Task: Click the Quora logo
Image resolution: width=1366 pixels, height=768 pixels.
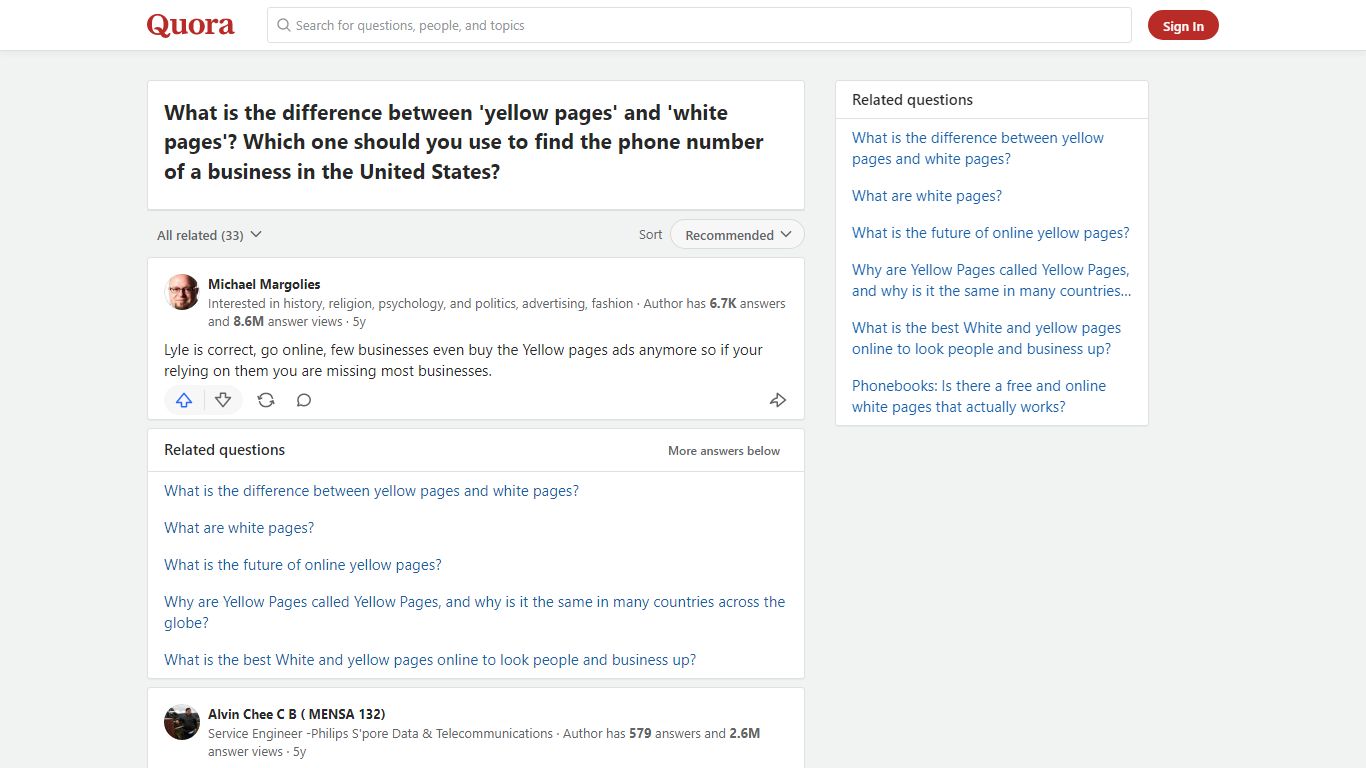Action: (x=191, y=25)
